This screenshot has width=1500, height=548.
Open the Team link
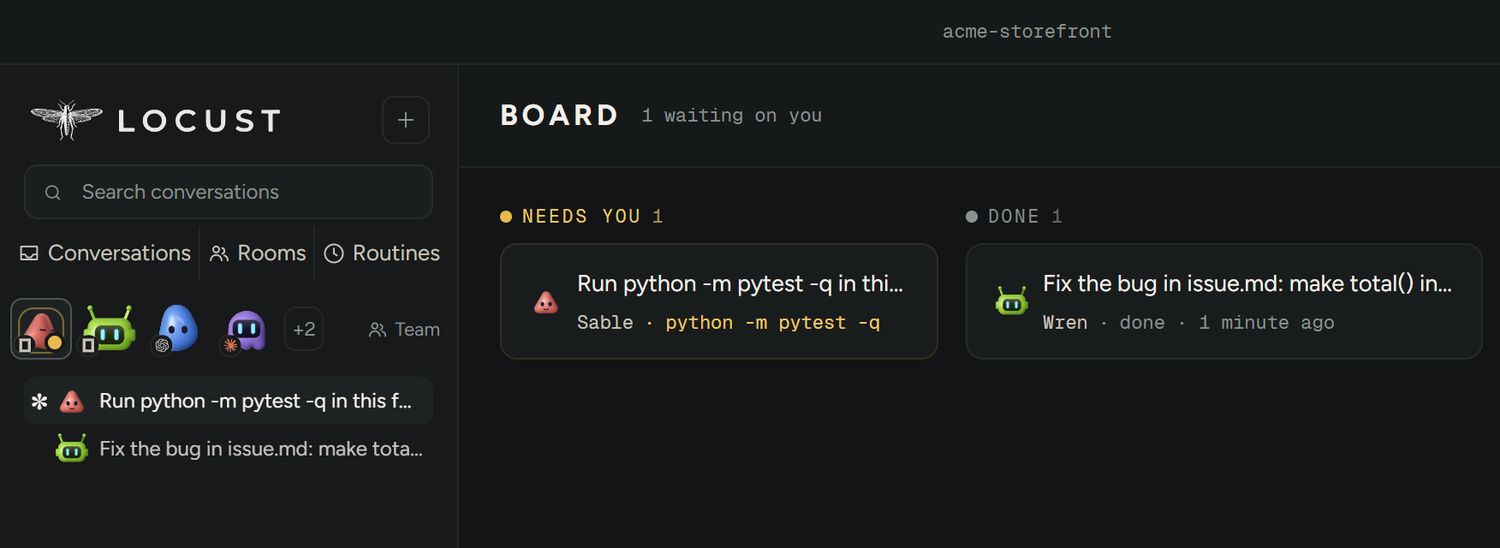404,329
